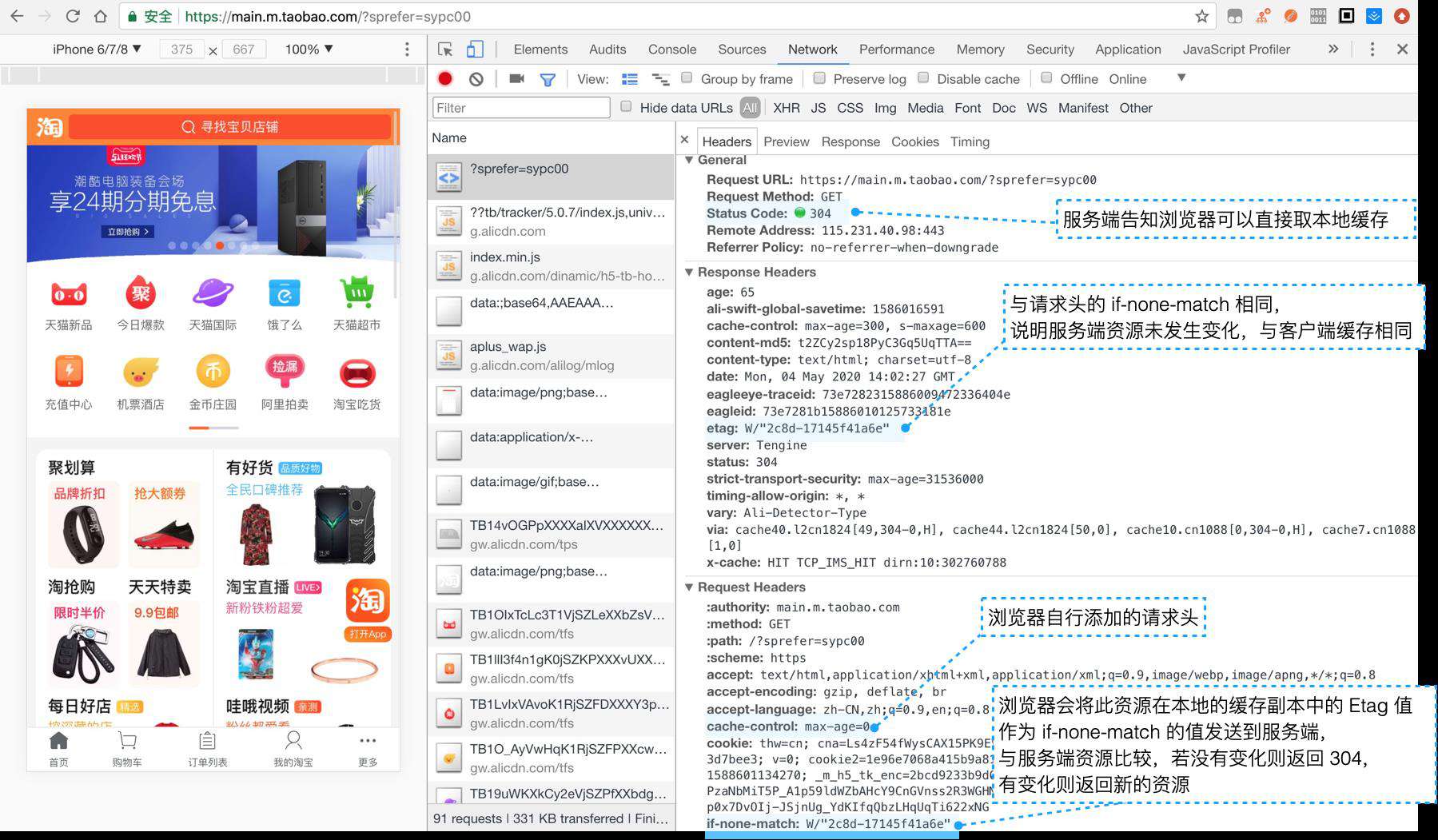Viewport: 1438px width, 840px height.
Task: Stop recording network log red button
Action: tap(445, 78)
